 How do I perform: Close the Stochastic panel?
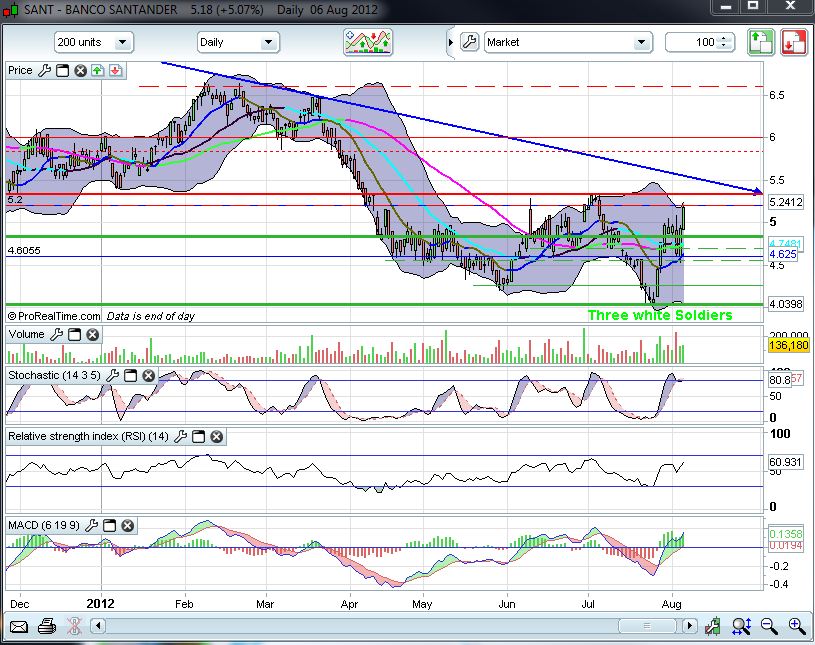149,375
